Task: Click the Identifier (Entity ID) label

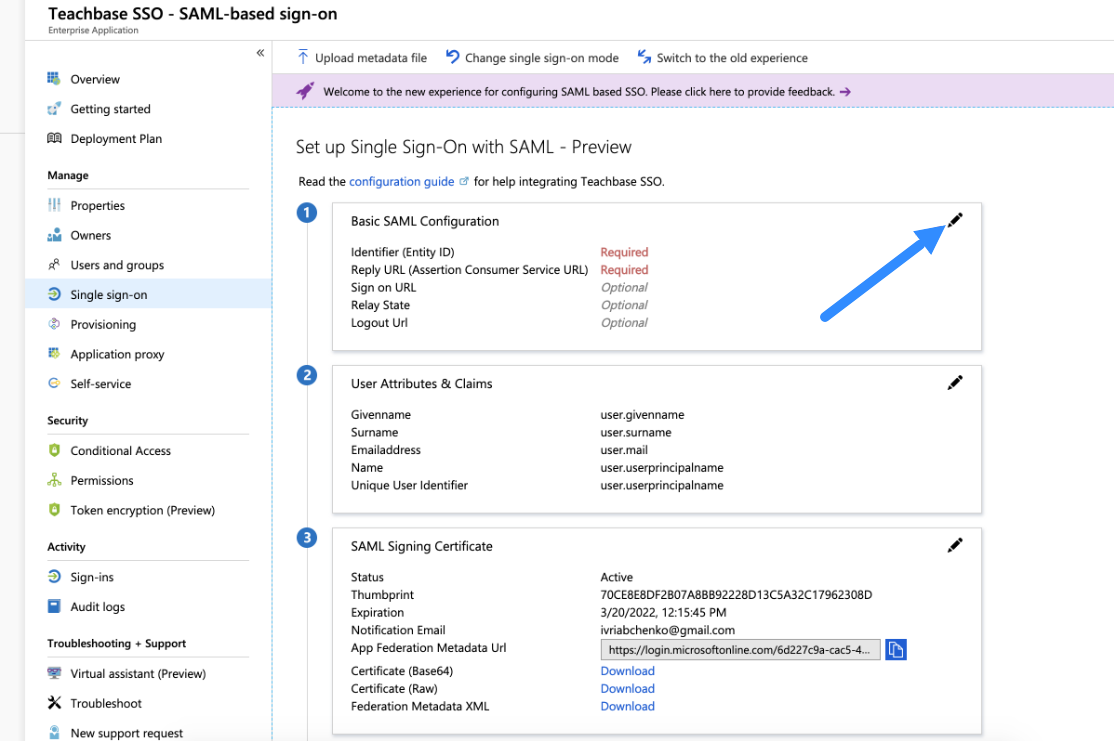Action: (402, 252)
